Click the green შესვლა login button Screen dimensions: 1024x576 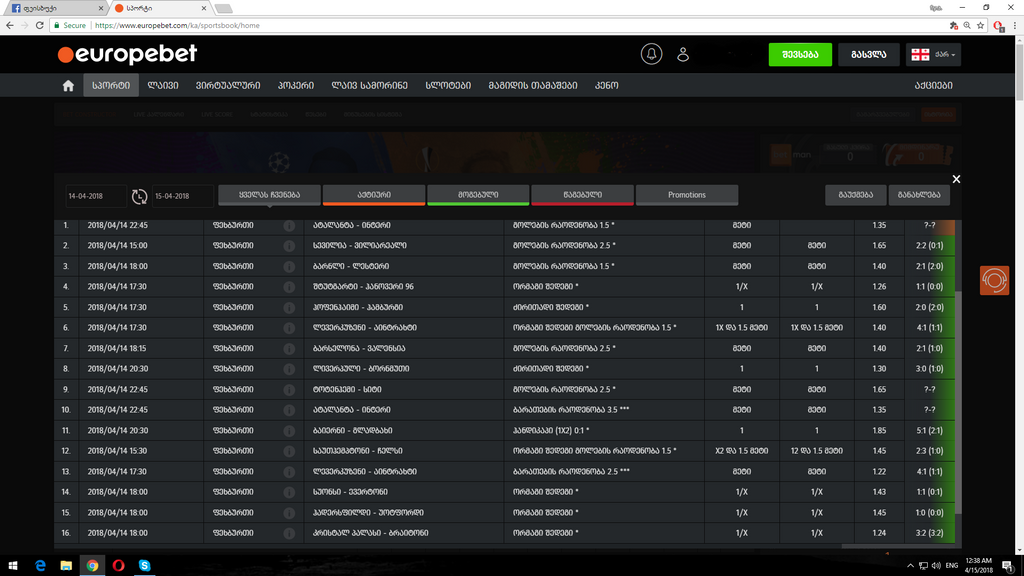click(x=800, y=54)
